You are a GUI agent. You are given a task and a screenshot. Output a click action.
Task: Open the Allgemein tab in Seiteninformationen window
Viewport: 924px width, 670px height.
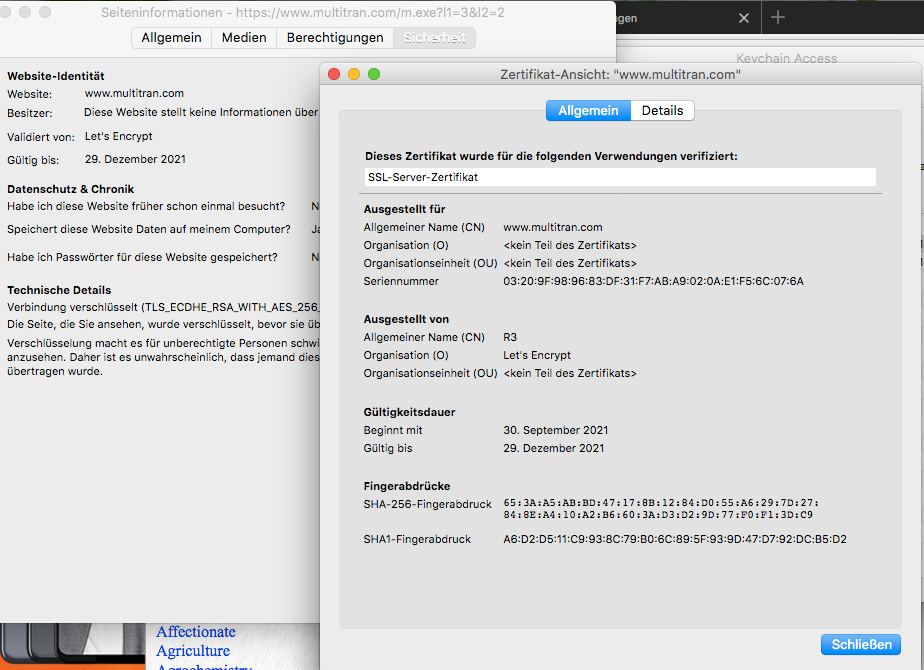[171, 38]
